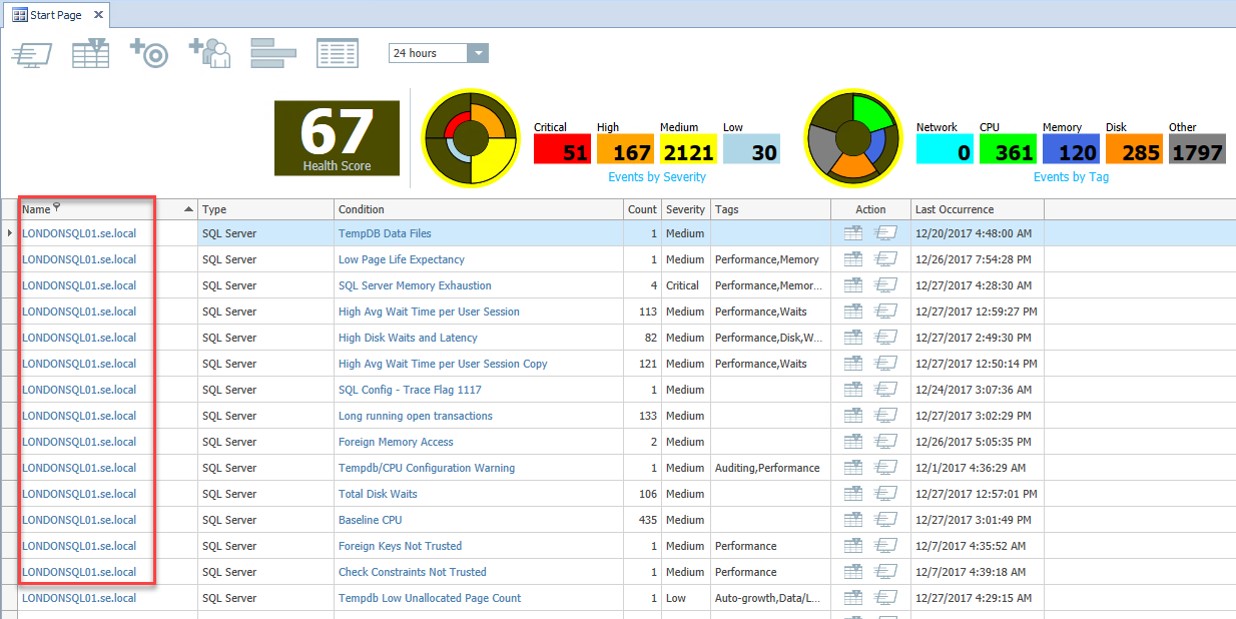The width and height of the screenshot is (1236, 619).
Task: Click events grid icon for High Disk Waits row
Action: click(853, 337)
